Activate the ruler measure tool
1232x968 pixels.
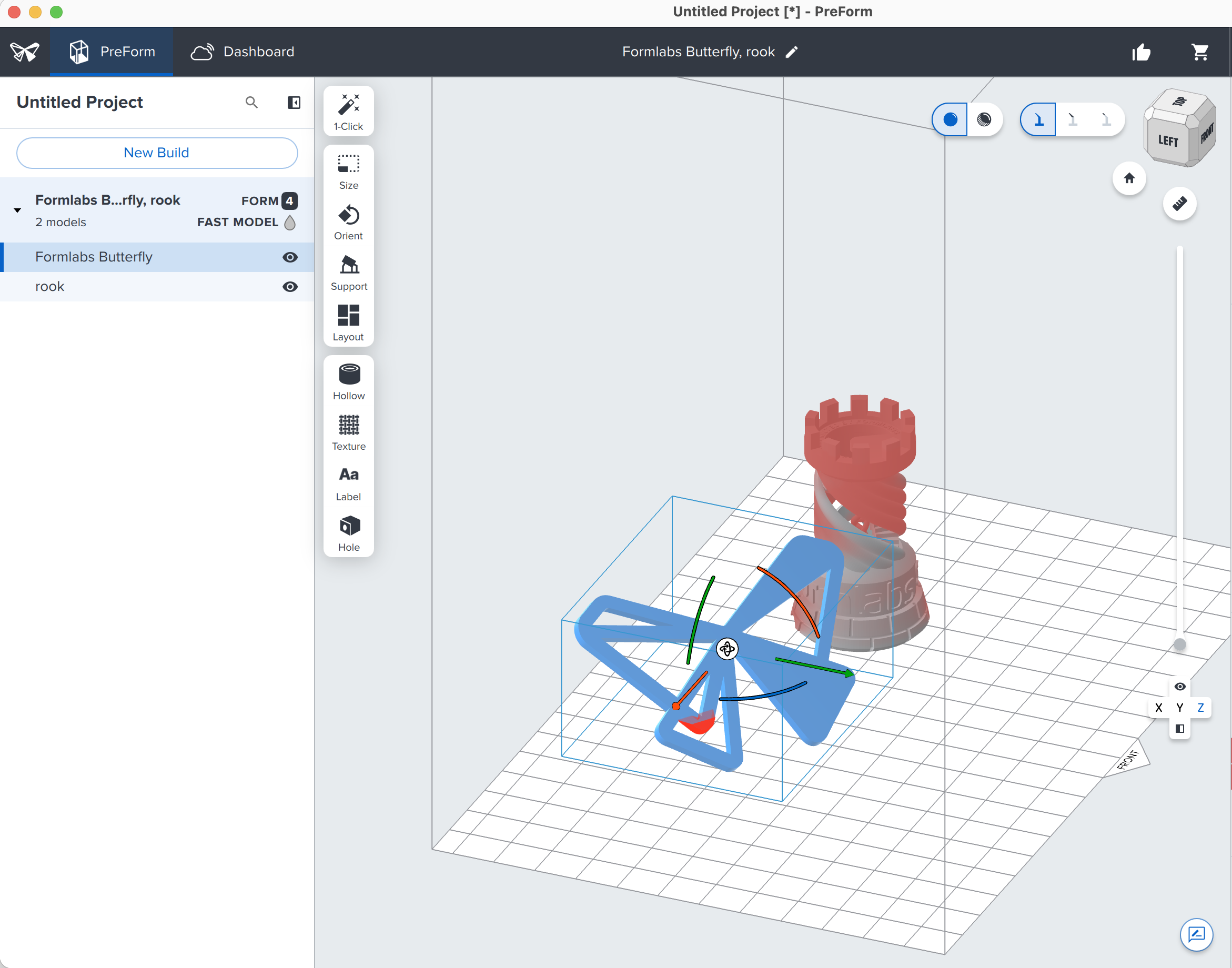1179,204
